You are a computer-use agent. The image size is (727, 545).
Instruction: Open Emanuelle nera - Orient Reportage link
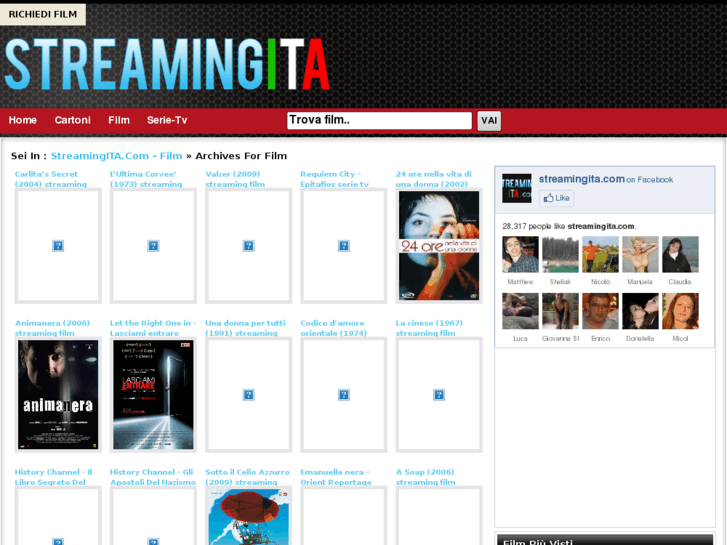pos(336,477)
